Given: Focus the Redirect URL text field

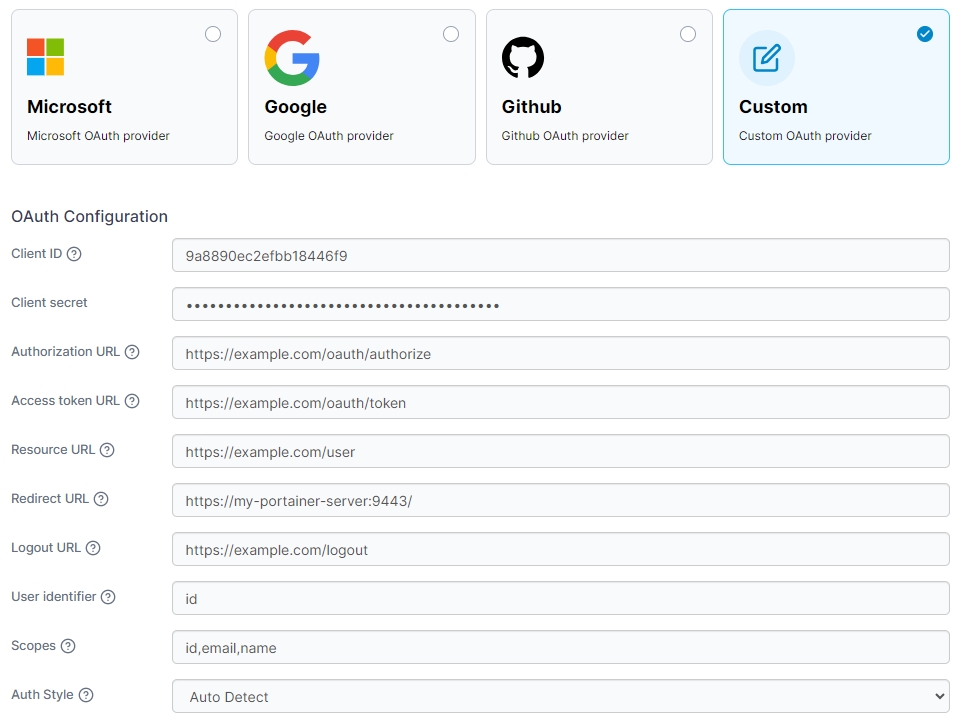Looking at the screenshot, I should tap(560, 500).
